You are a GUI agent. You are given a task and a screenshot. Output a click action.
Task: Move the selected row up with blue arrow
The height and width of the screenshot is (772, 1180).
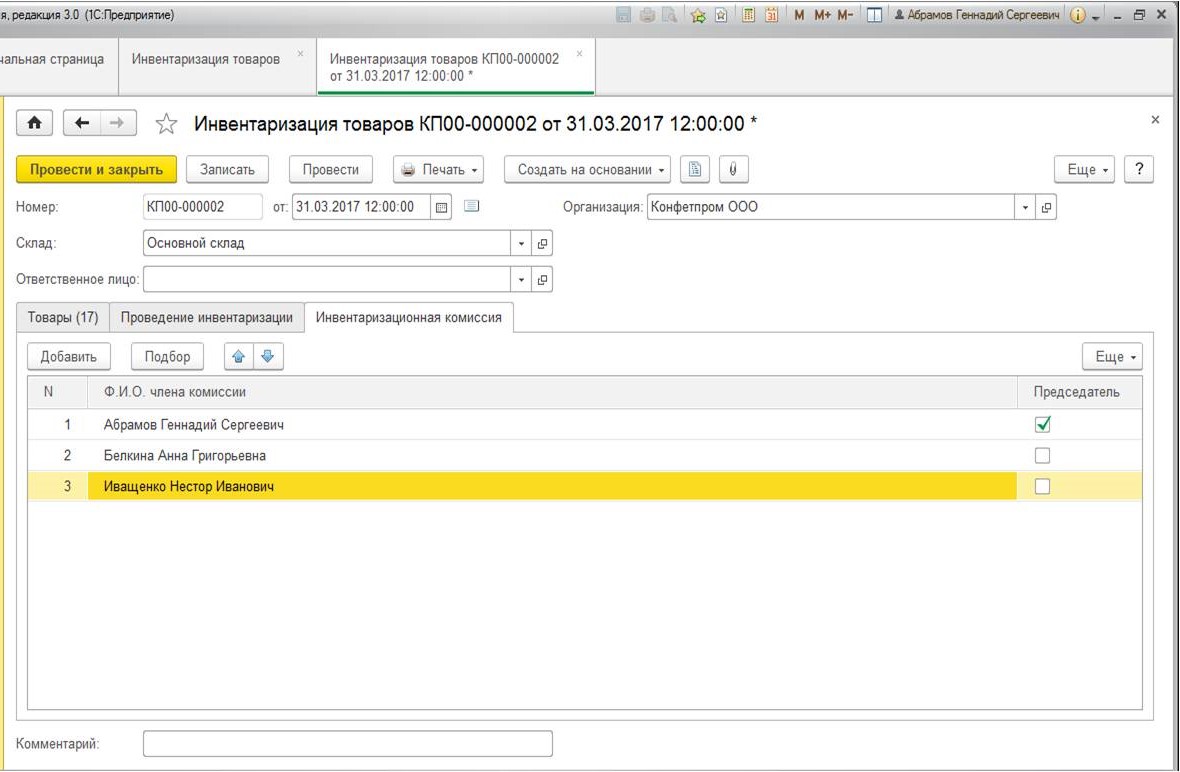click(239, 357)
